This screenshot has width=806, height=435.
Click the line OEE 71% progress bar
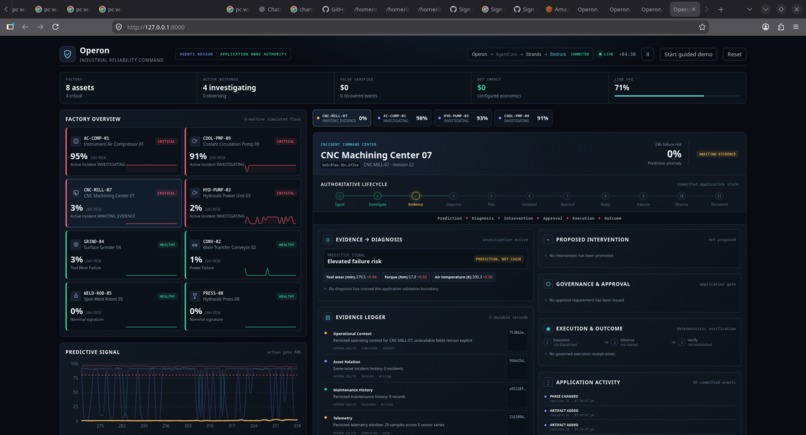click(x=677, y=96)
